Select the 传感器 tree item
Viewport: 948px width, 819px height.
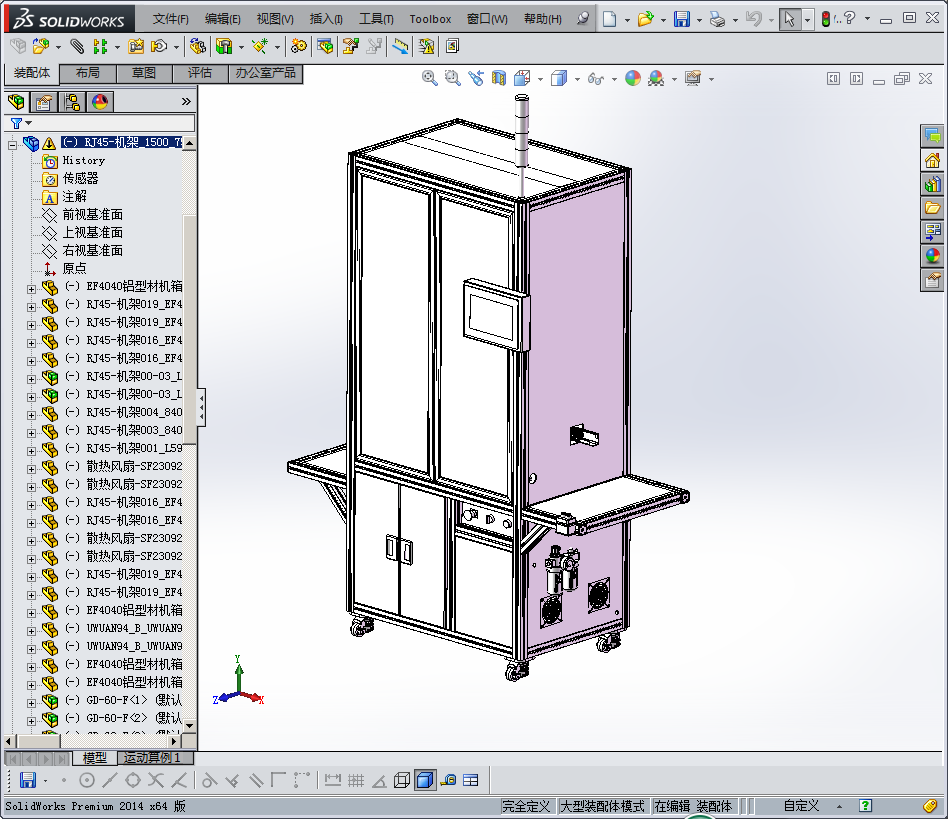(80, 178)
